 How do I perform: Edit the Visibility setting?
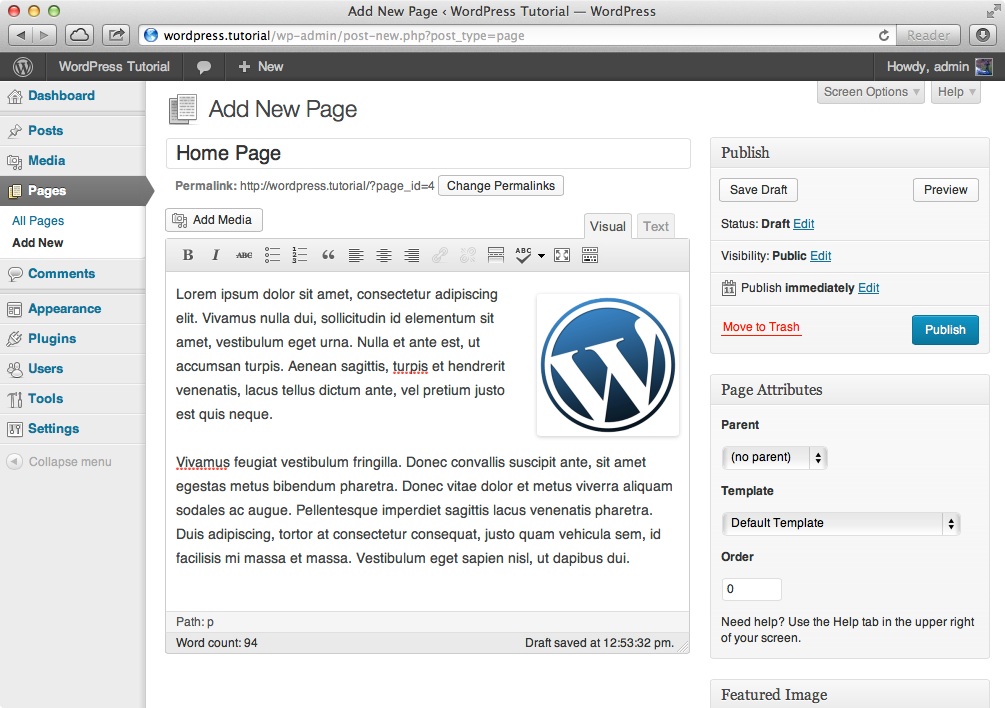coord(820,256)
